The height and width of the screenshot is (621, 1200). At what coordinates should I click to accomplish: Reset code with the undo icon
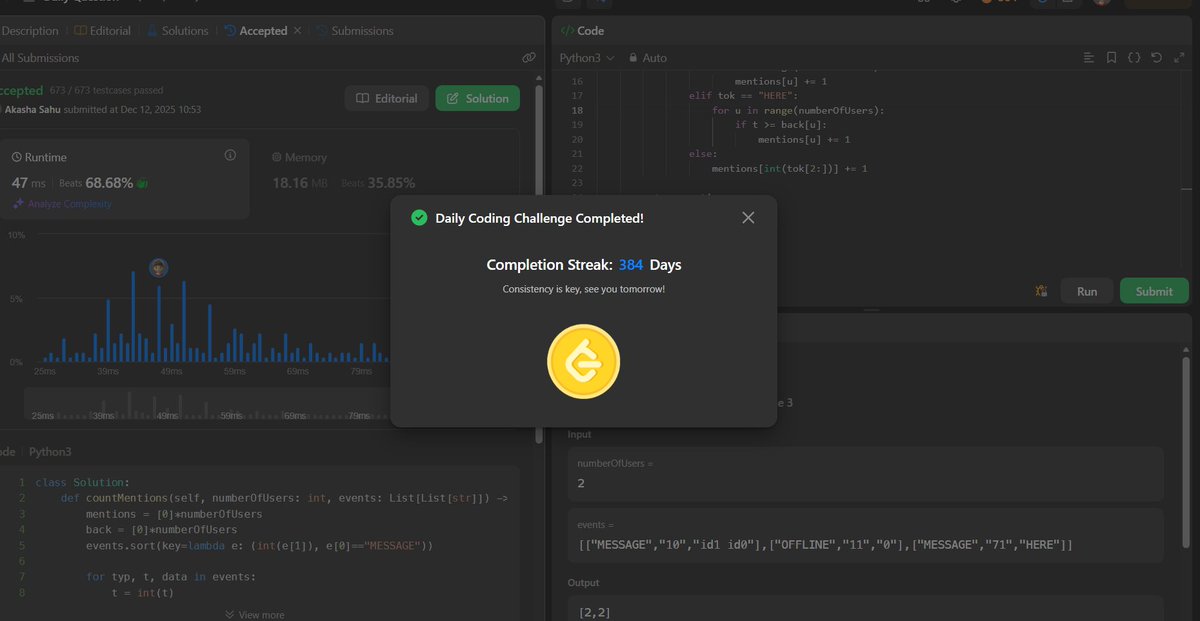click(1156, 57)
